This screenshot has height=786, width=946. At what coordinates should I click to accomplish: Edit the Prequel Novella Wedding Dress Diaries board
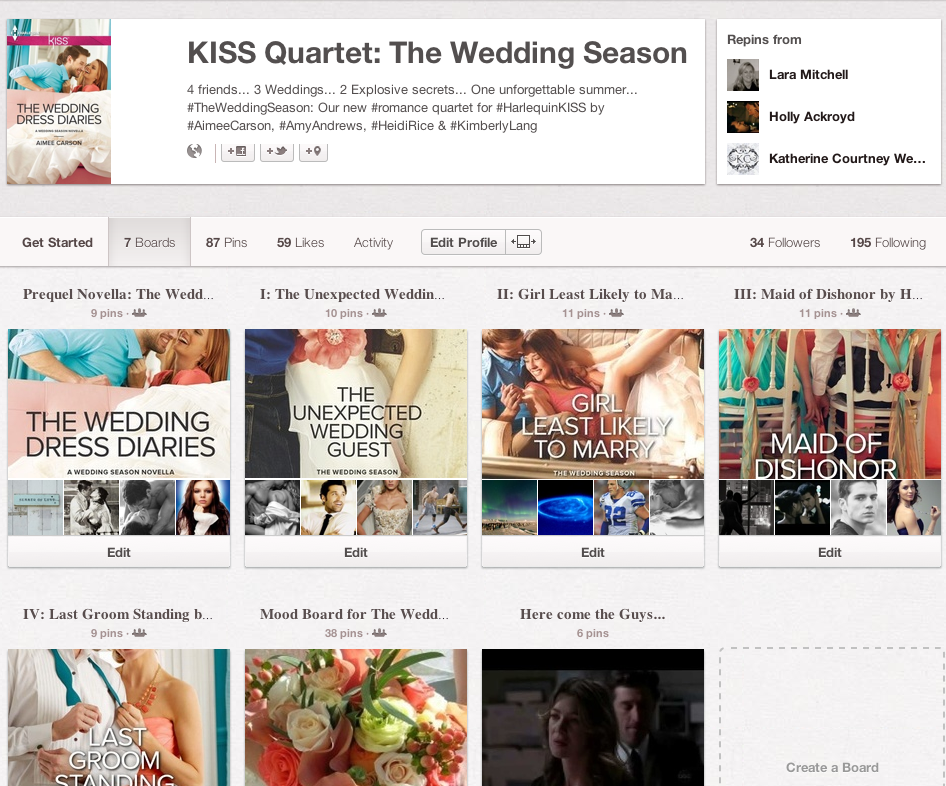click(119, 552)
